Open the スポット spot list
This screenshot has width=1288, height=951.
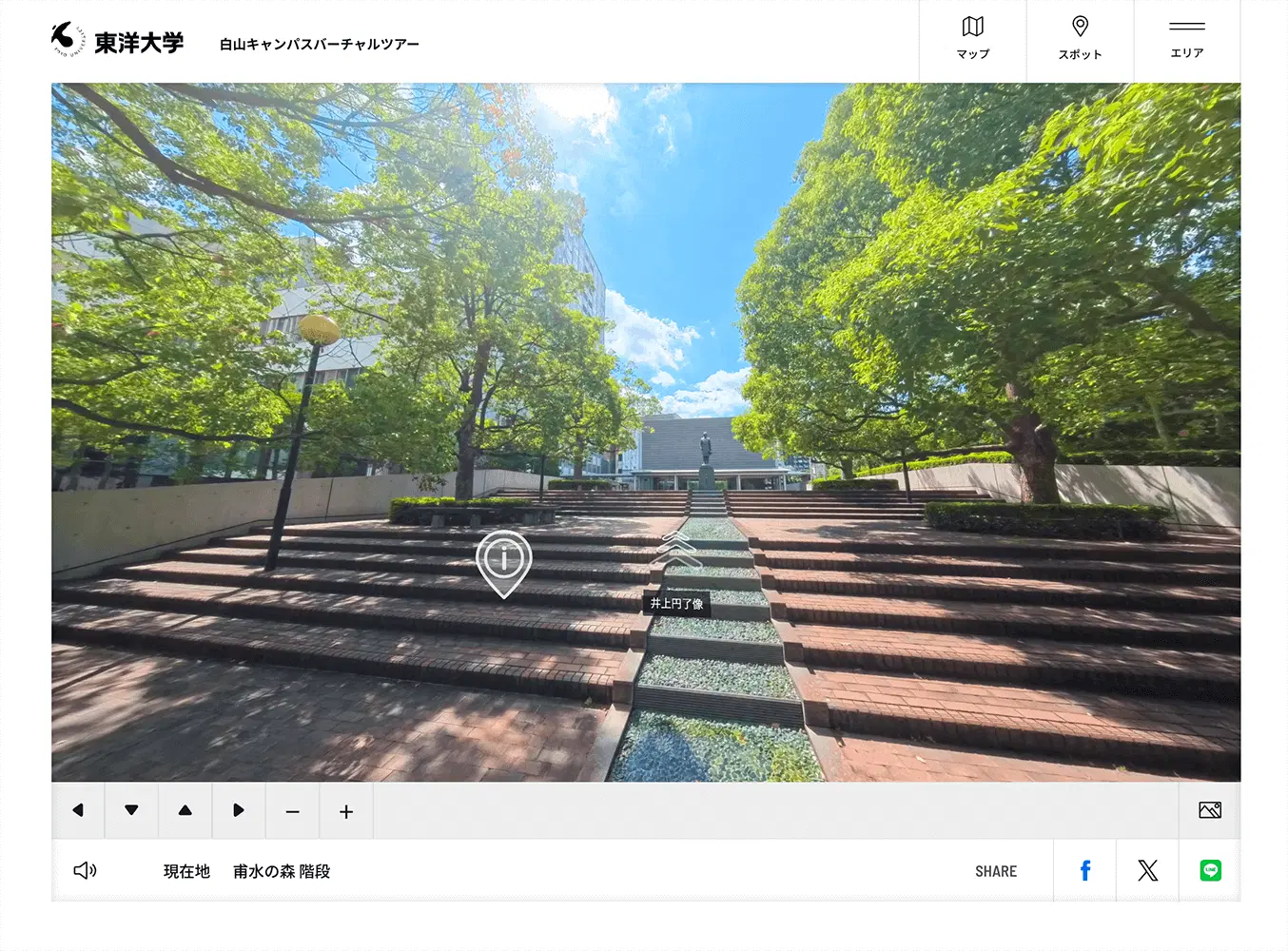(1080, 40)
